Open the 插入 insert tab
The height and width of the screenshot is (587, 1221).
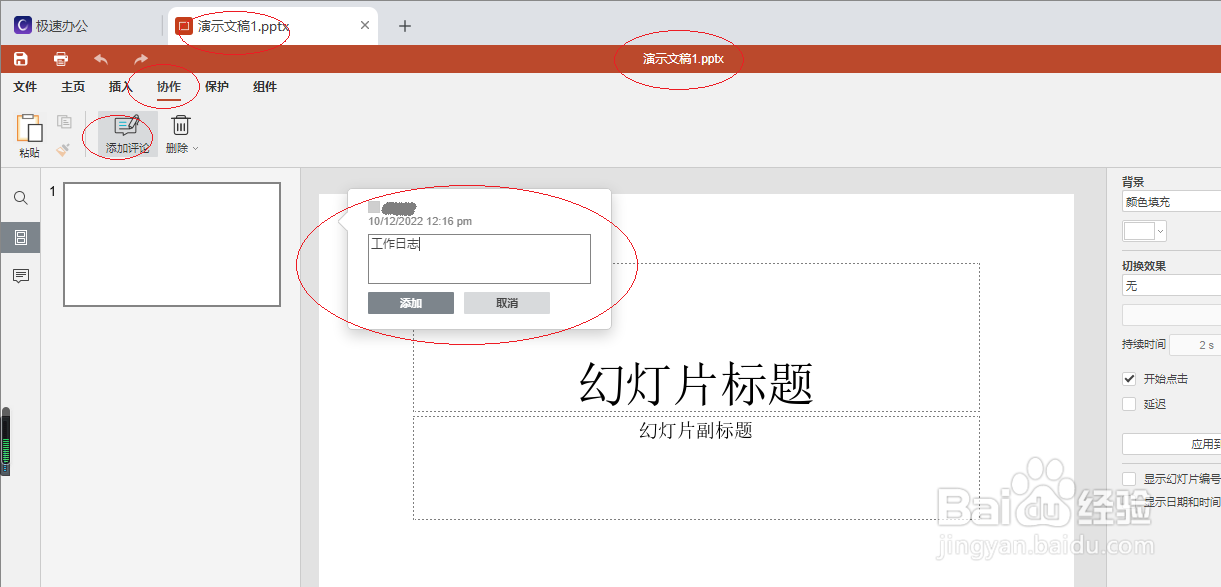pos(119,86)
